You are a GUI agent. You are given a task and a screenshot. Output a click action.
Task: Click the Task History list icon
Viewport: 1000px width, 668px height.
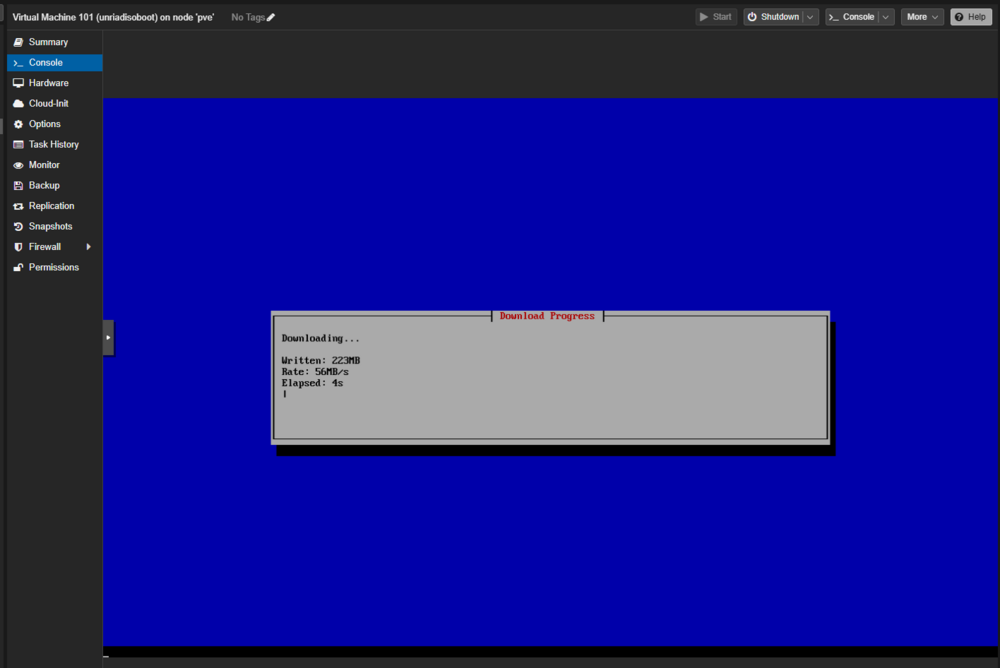[18, 144]
